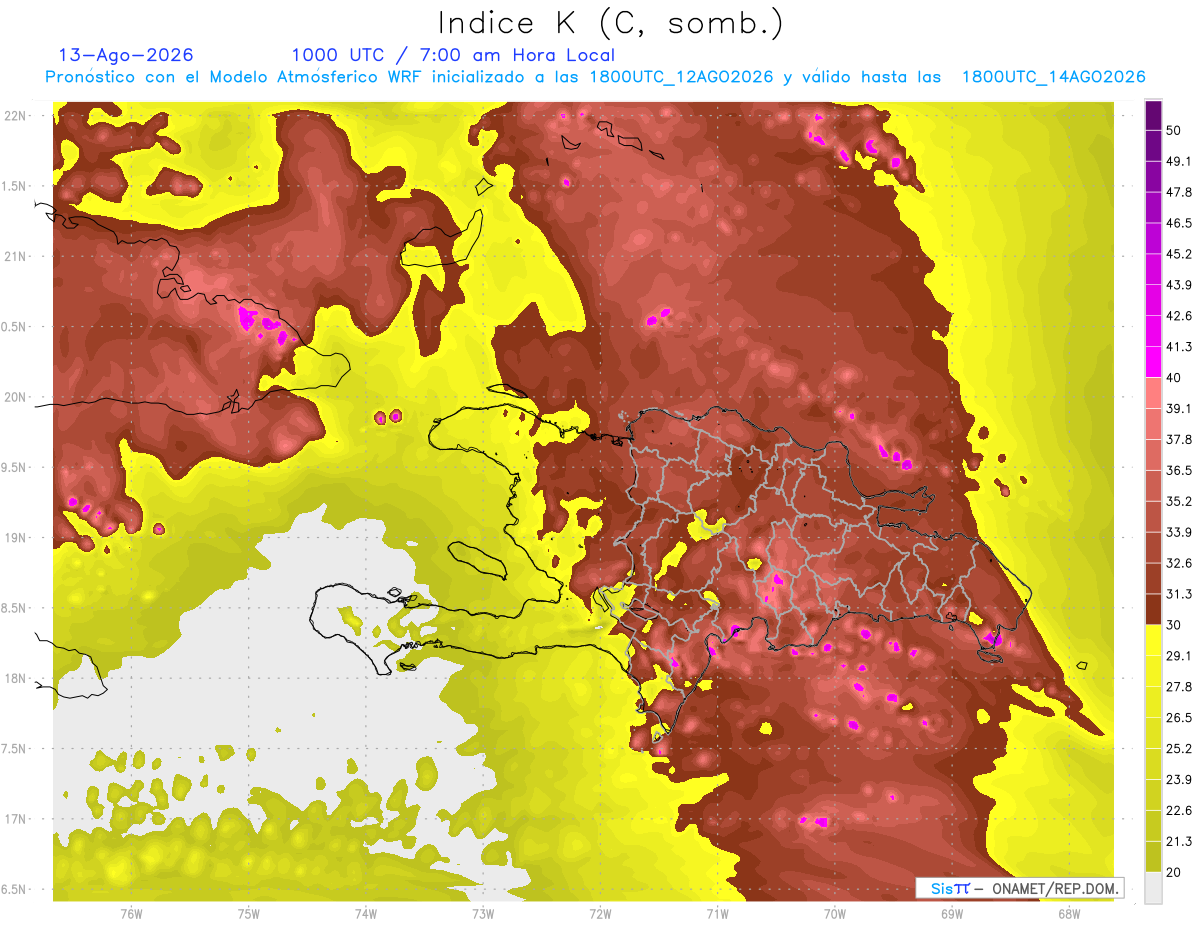Click the "41.3" colorbar value

coord(1179,347)
